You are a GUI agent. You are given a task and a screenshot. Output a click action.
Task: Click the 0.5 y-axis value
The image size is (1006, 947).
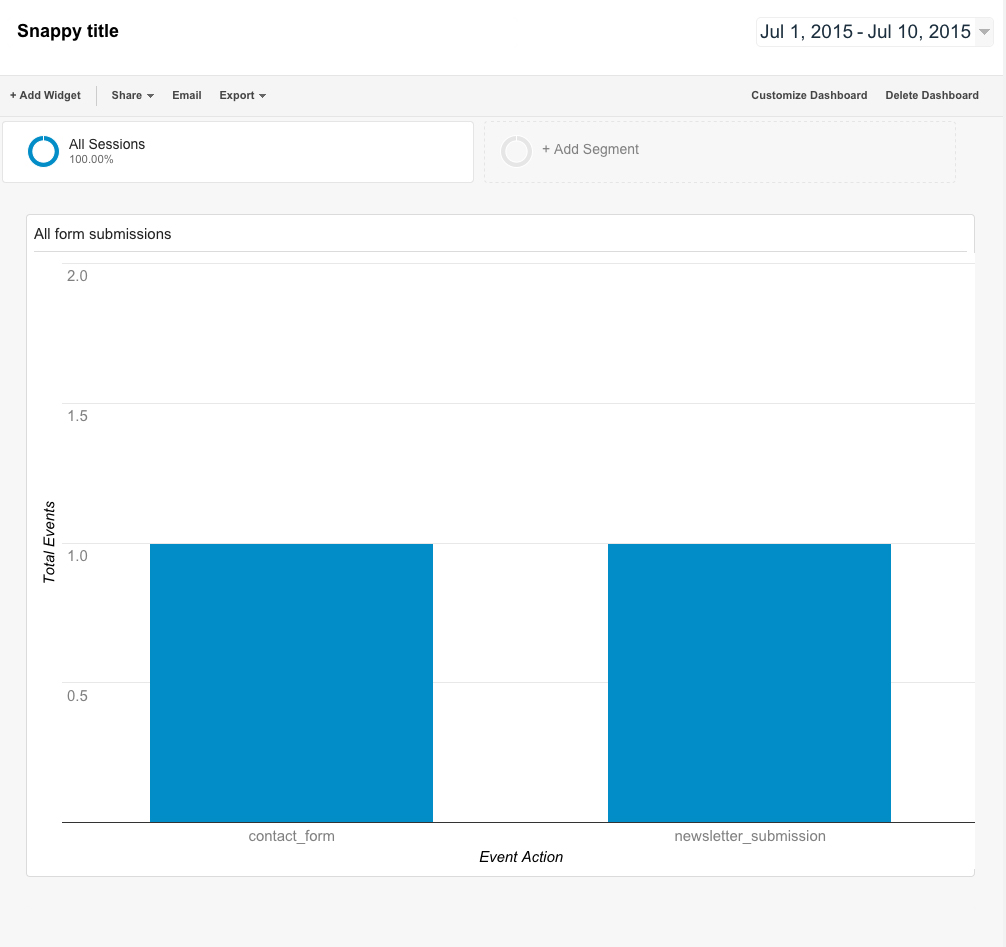pos(77,695)
